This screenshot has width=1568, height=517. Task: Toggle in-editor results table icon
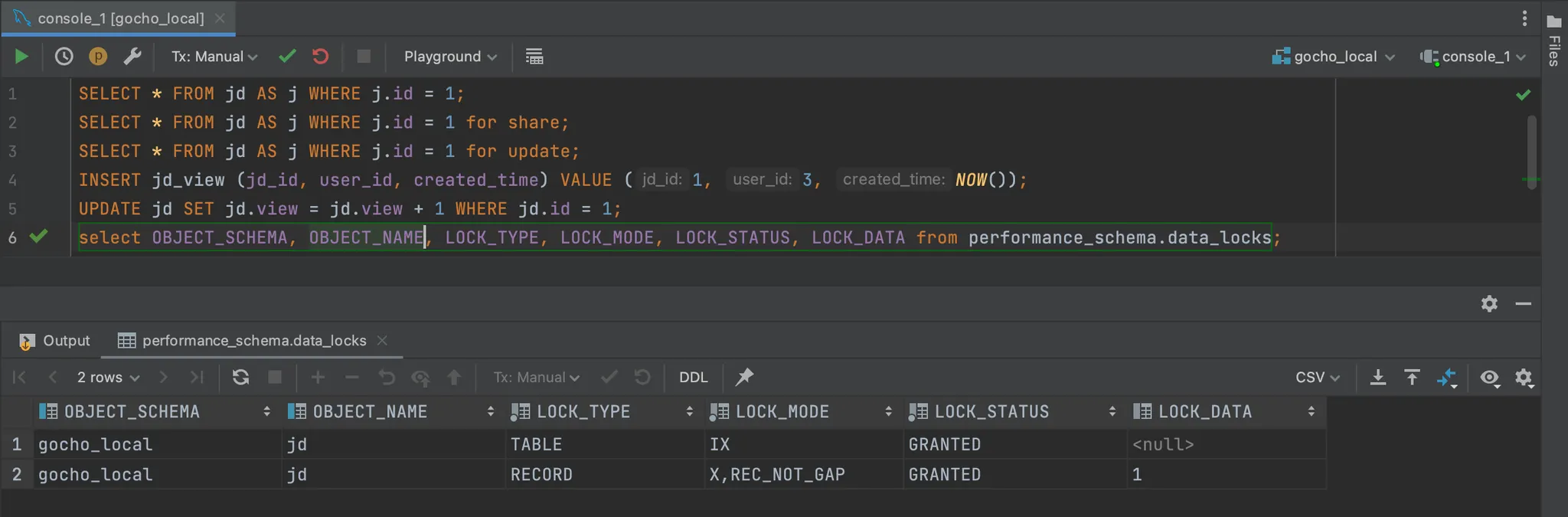[534, 57]
